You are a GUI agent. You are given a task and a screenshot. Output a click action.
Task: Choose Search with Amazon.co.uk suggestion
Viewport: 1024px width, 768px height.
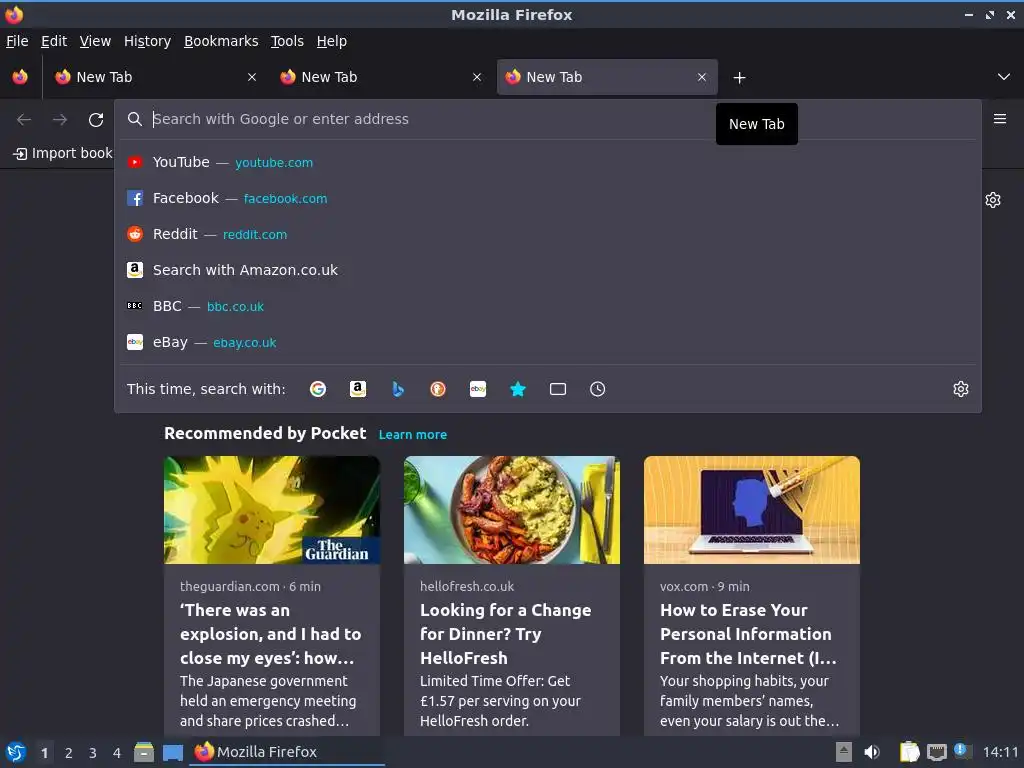click(x=548, y=270)
